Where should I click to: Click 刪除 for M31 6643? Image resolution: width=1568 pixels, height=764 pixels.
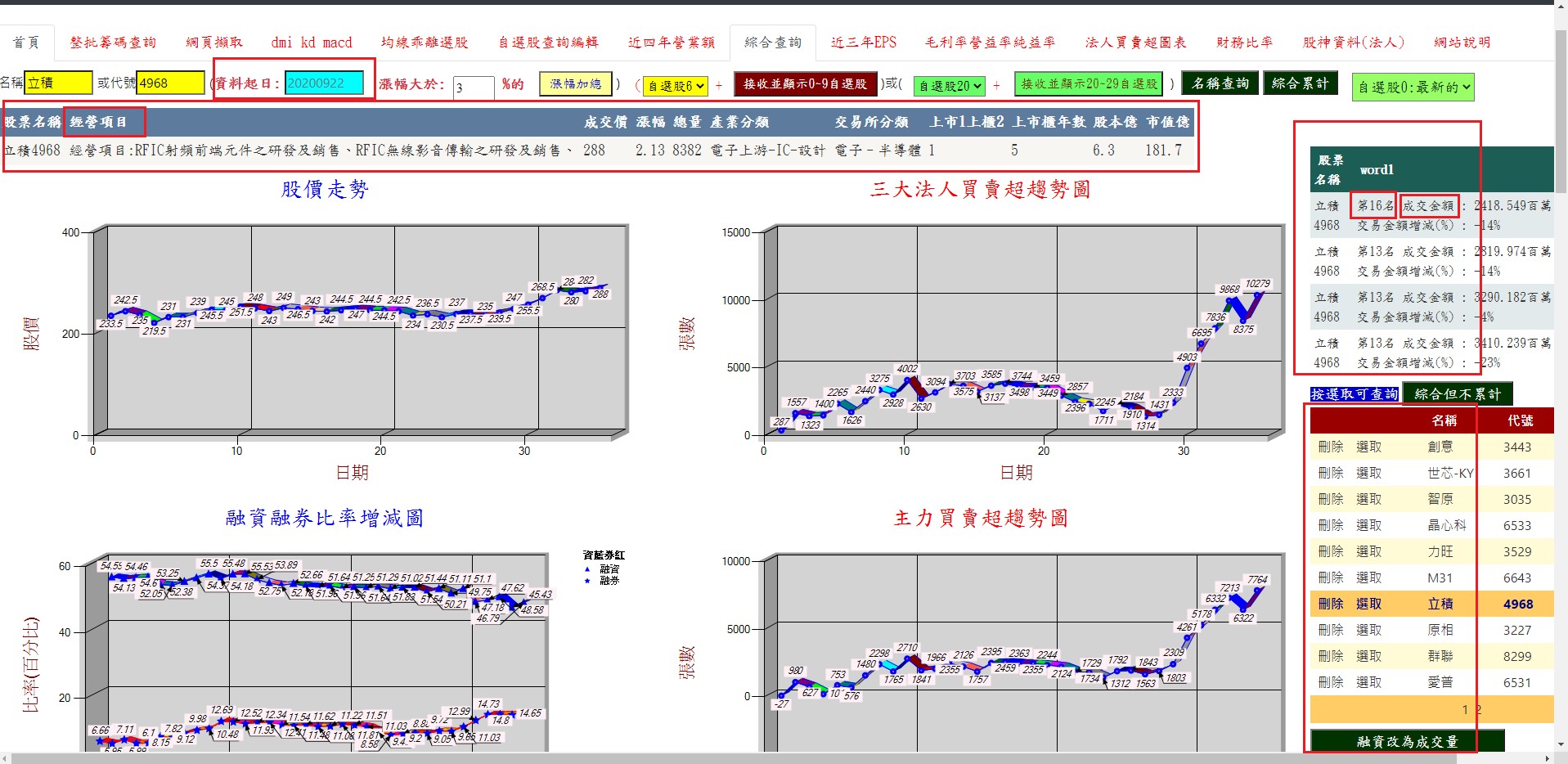pyautogui.click(x=1331, y=577)
